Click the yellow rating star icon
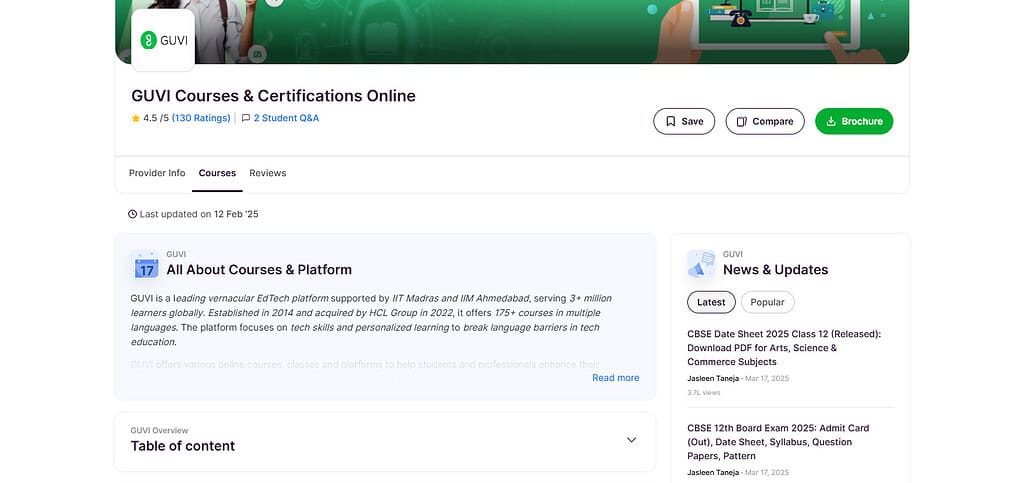This screenshot has height=483, width=1024. tap(136, 118)
